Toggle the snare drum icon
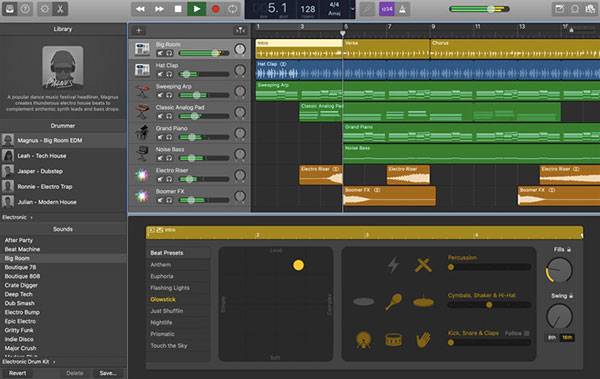This screenshot has width=600, height=379. pos(393,340)
